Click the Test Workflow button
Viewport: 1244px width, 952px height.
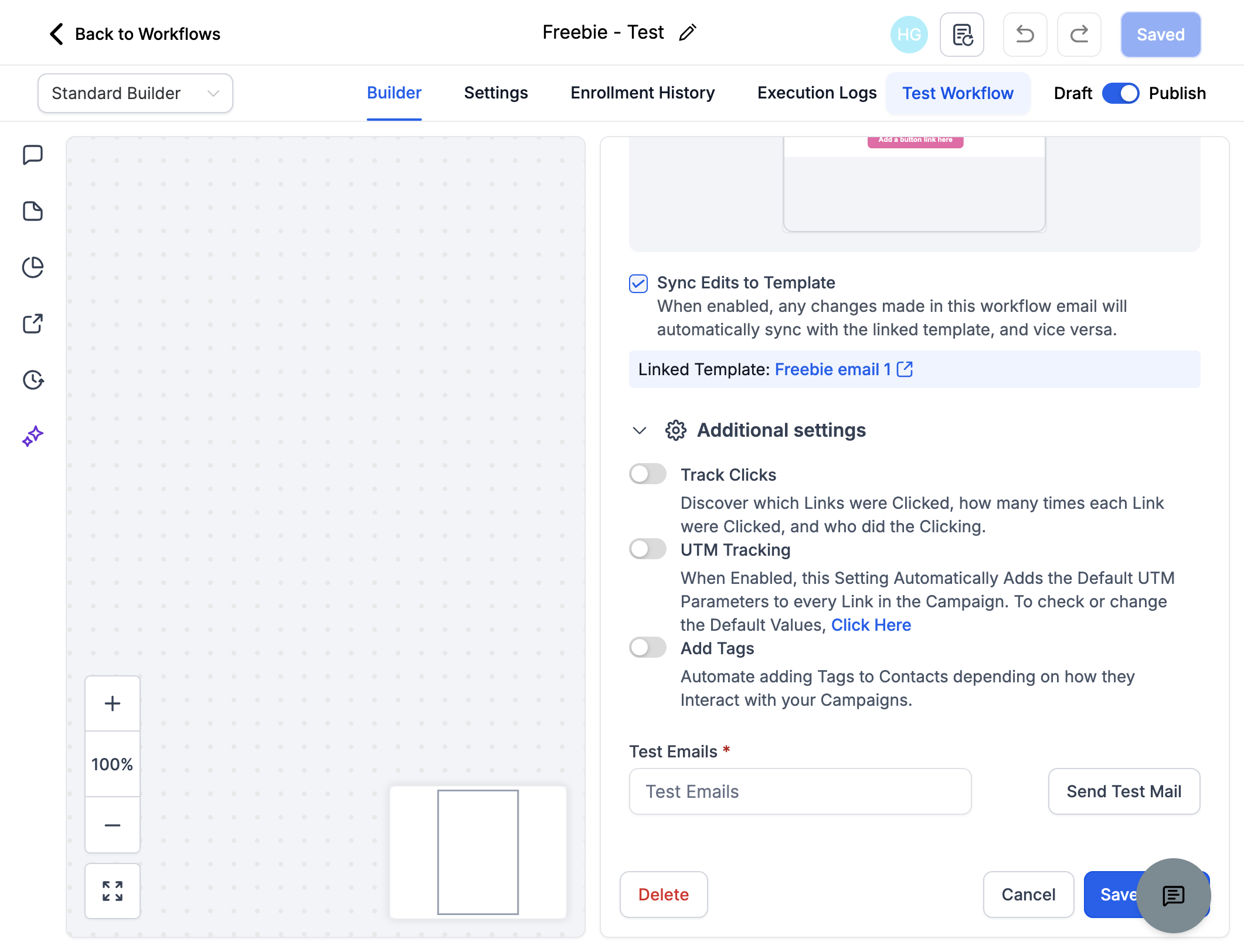(958, 93)
